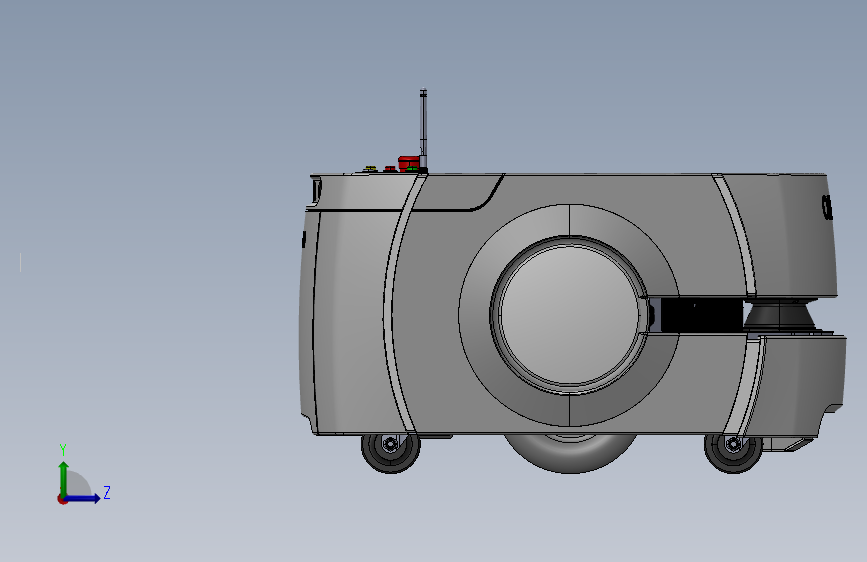Click the right caster wheel under the robot

coord(733,452)
